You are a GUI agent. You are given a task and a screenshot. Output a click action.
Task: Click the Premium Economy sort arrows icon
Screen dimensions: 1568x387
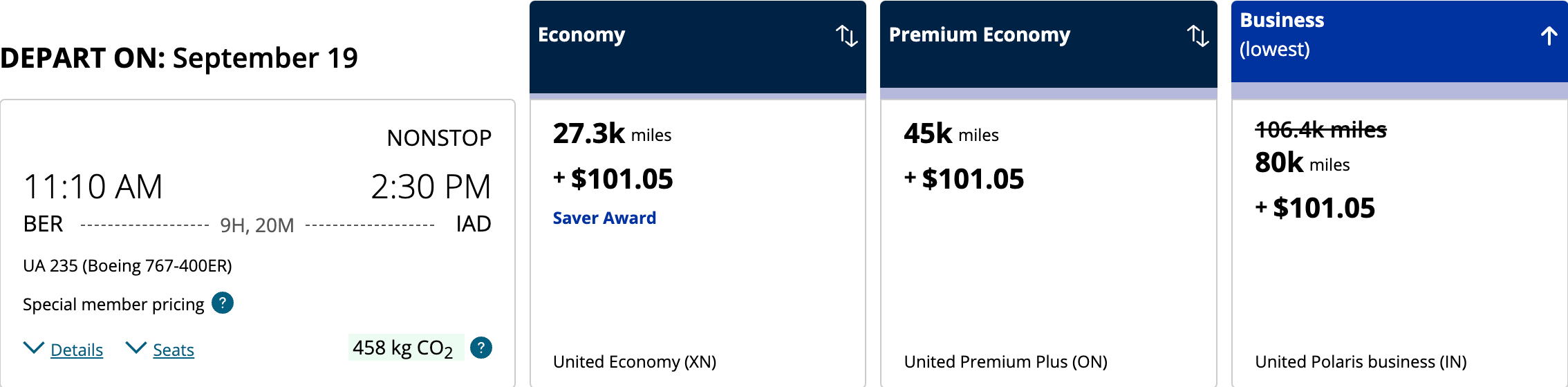coord(1197,35)
